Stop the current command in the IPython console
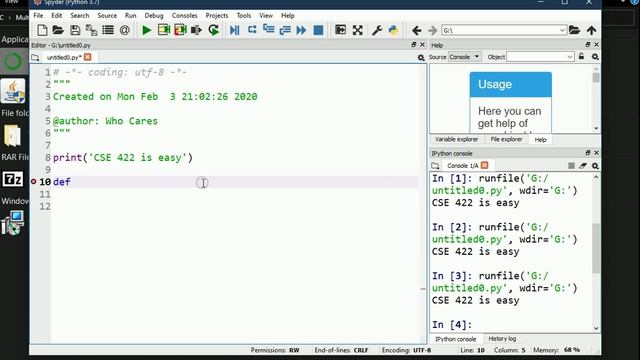The width and height of the screenshot is (640, 360). 571,166
